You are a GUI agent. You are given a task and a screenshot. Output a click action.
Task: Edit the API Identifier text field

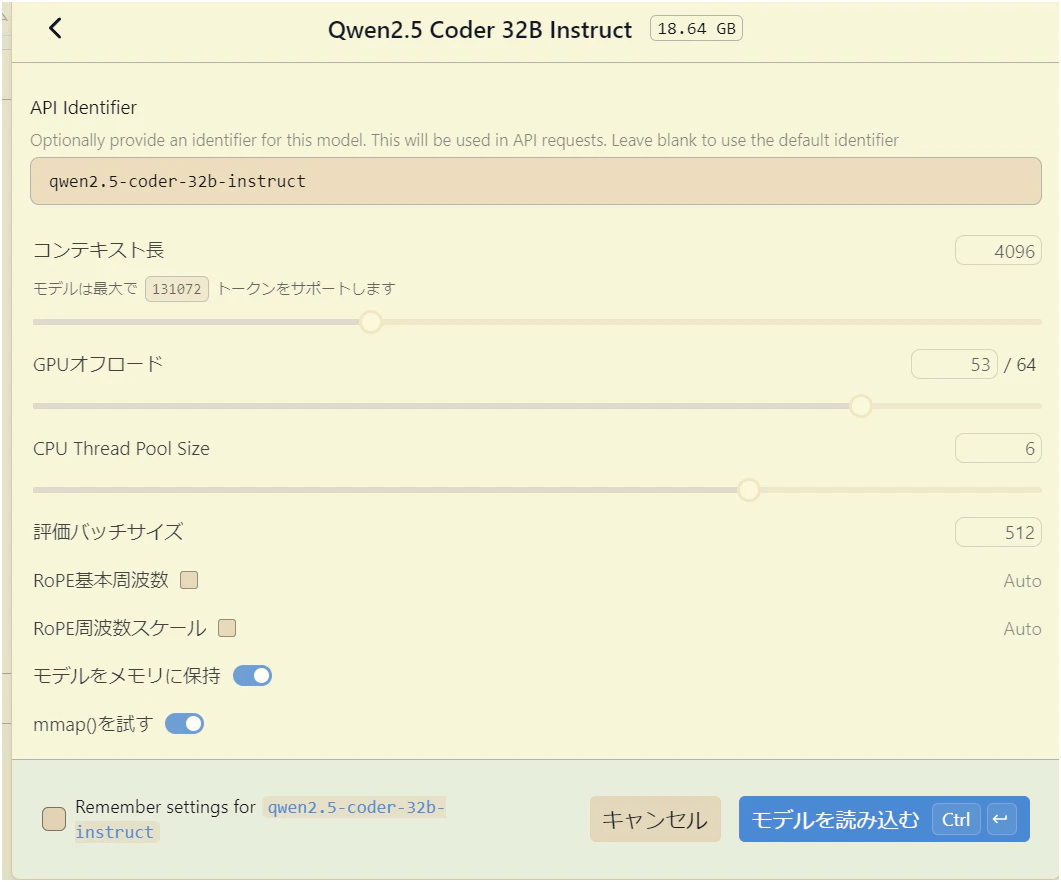point(535,181)
